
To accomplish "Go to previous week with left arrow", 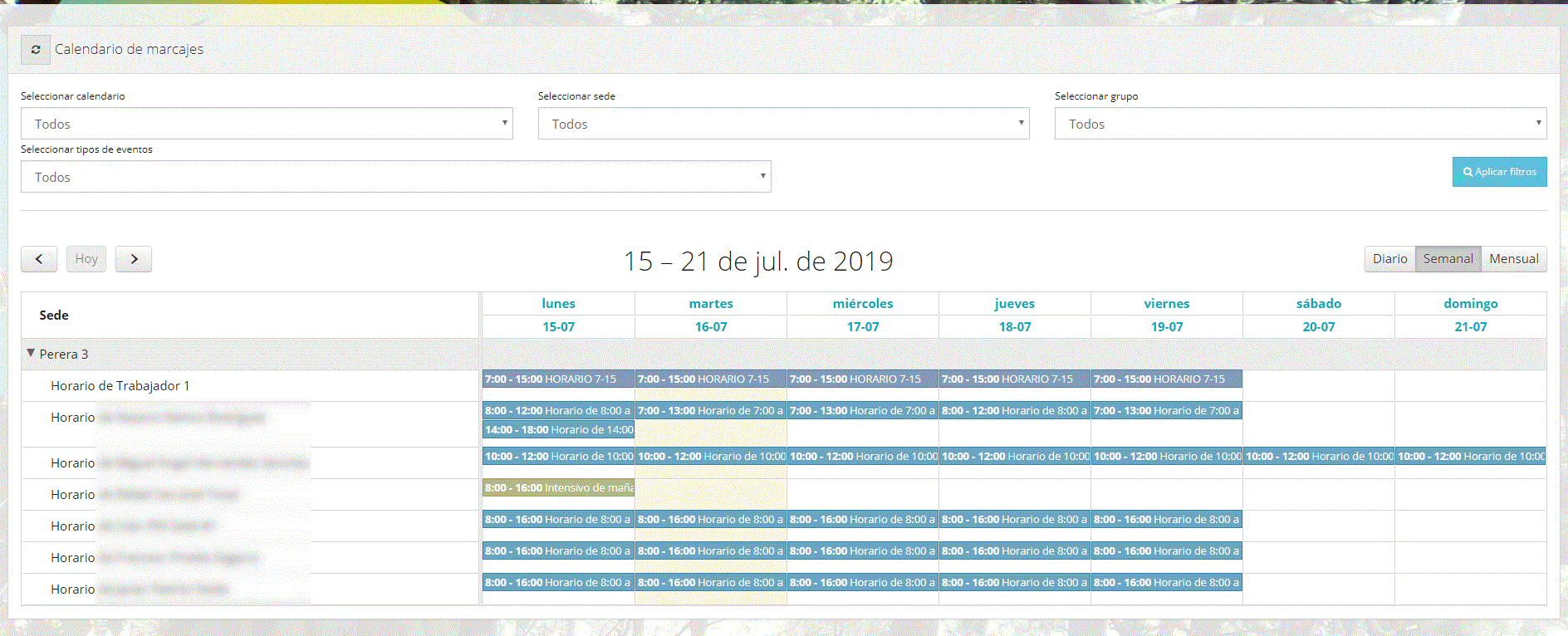I will pyautogui.click(x=39, y=259).
